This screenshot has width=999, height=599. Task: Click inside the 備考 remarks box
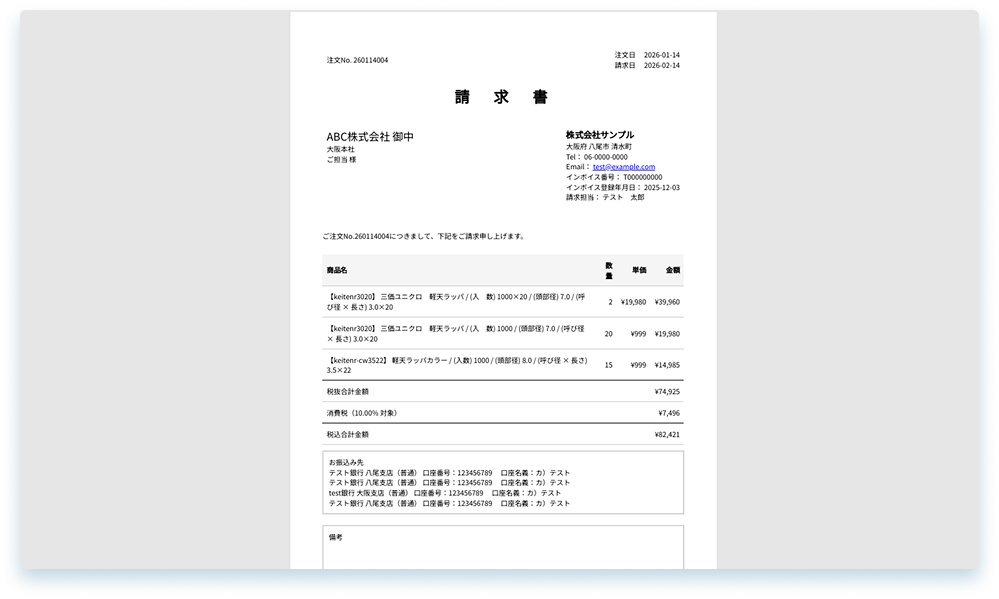tap(502, 555)
